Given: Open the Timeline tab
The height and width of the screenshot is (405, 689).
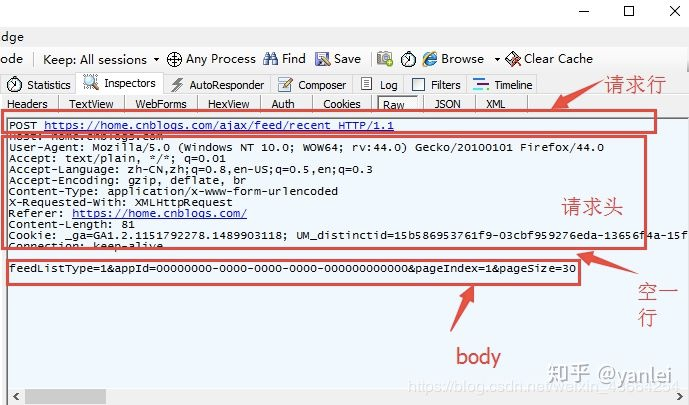Looking at the screenshot, I should pos(503,84).
